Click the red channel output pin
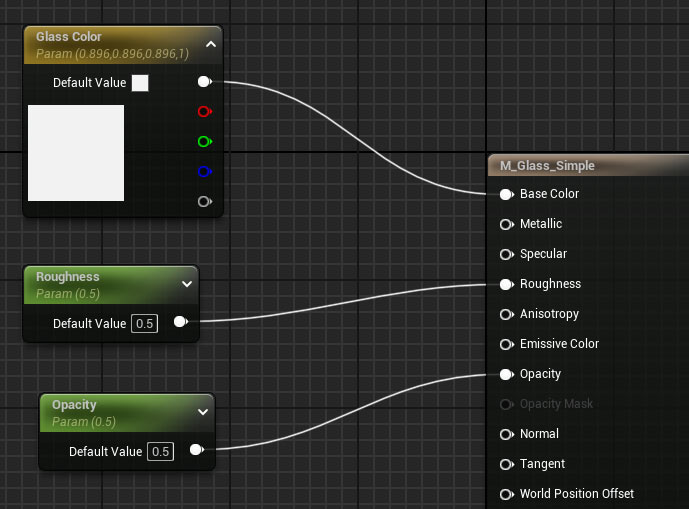Image resolution: width=689 pixels, height=509 pixels. tap(204, 112)
